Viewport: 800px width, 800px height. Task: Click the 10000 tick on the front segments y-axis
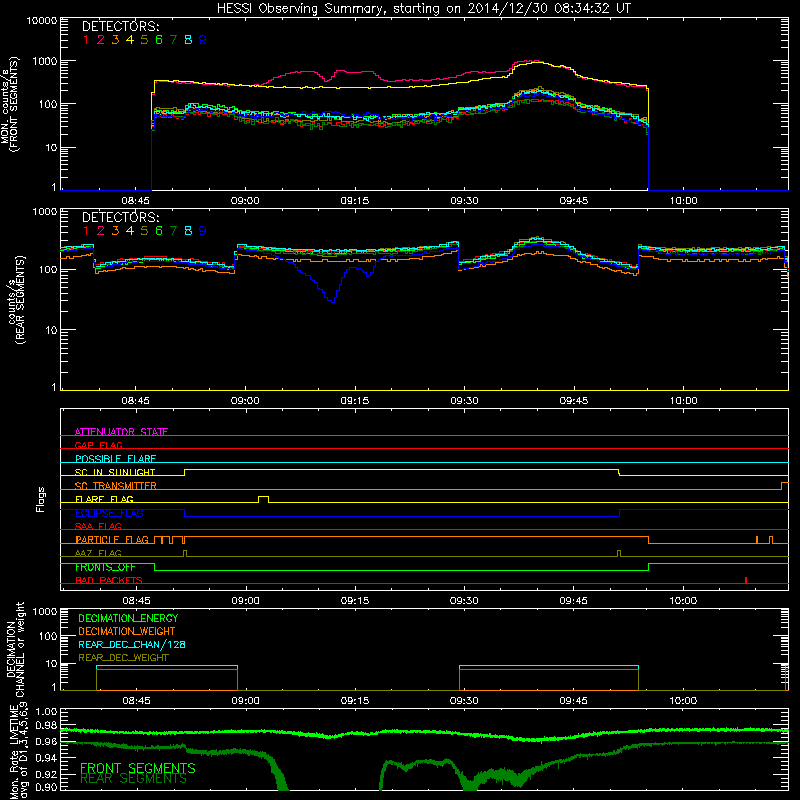42,20
